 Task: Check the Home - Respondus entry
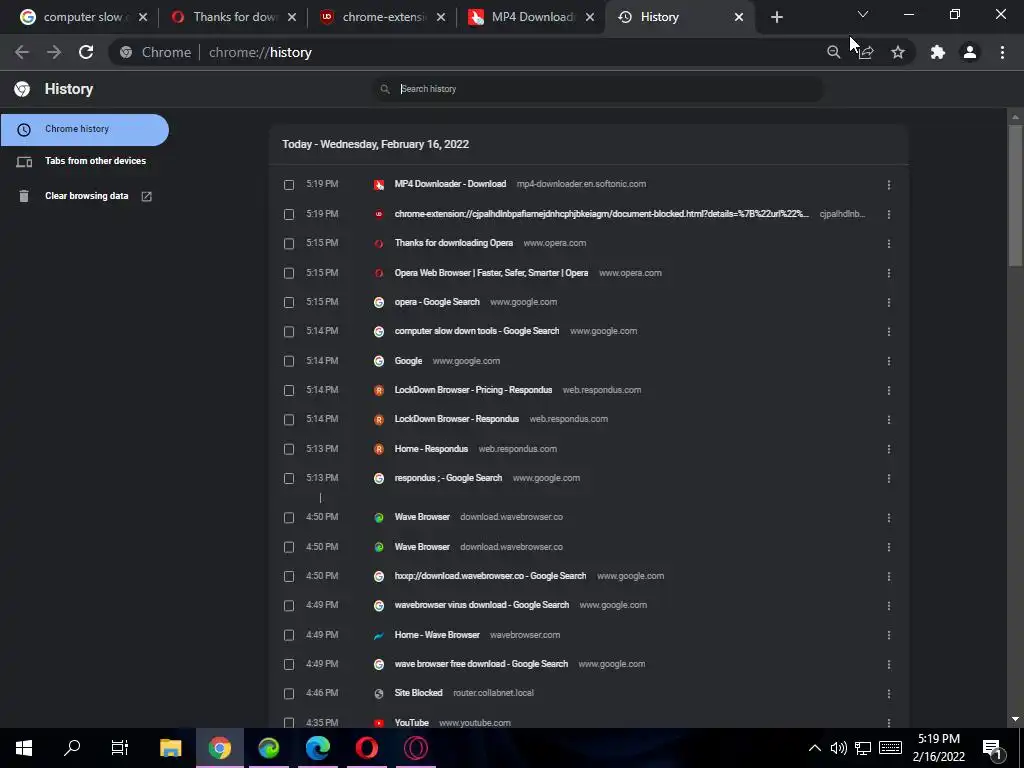click(289, 449)
